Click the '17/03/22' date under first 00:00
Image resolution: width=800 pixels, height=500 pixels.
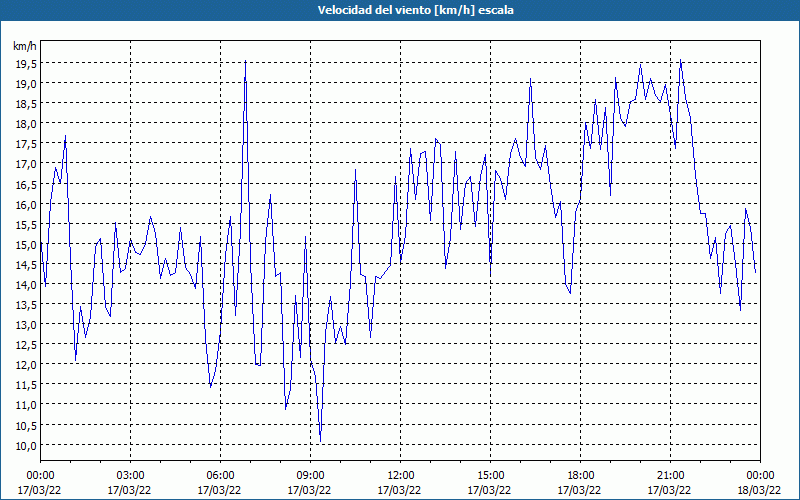(x=39, y=490)
